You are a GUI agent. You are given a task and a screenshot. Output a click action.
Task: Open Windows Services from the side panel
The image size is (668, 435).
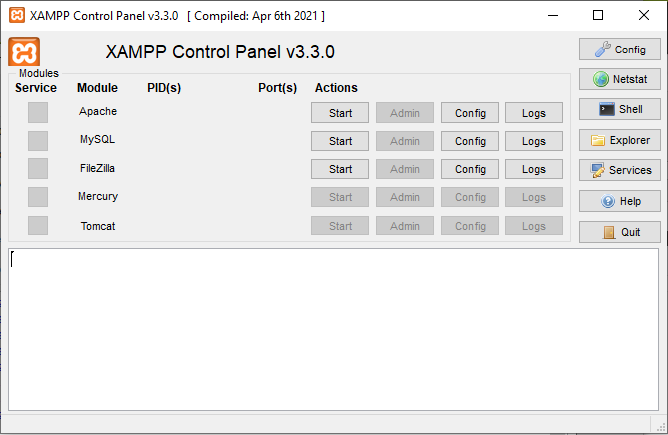coord(619,170)
